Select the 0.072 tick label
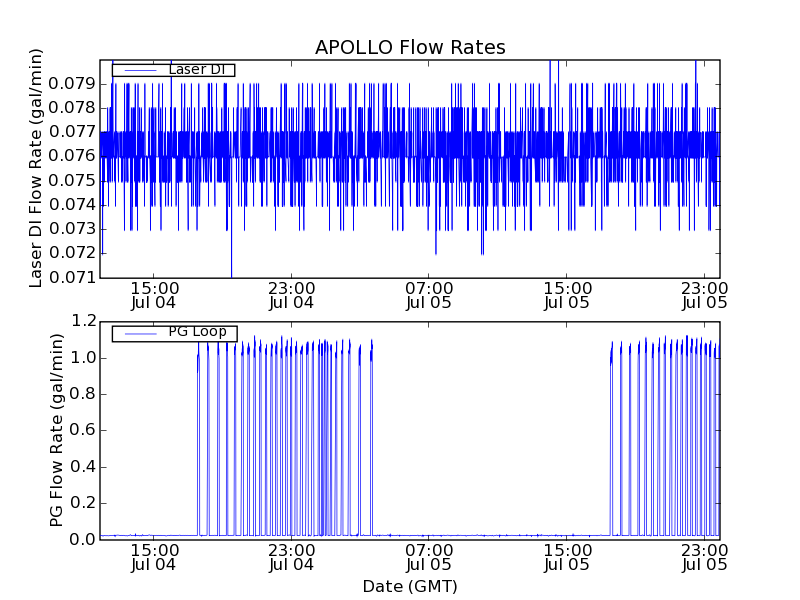Viewport: 800px width, 600px height. 72,253
